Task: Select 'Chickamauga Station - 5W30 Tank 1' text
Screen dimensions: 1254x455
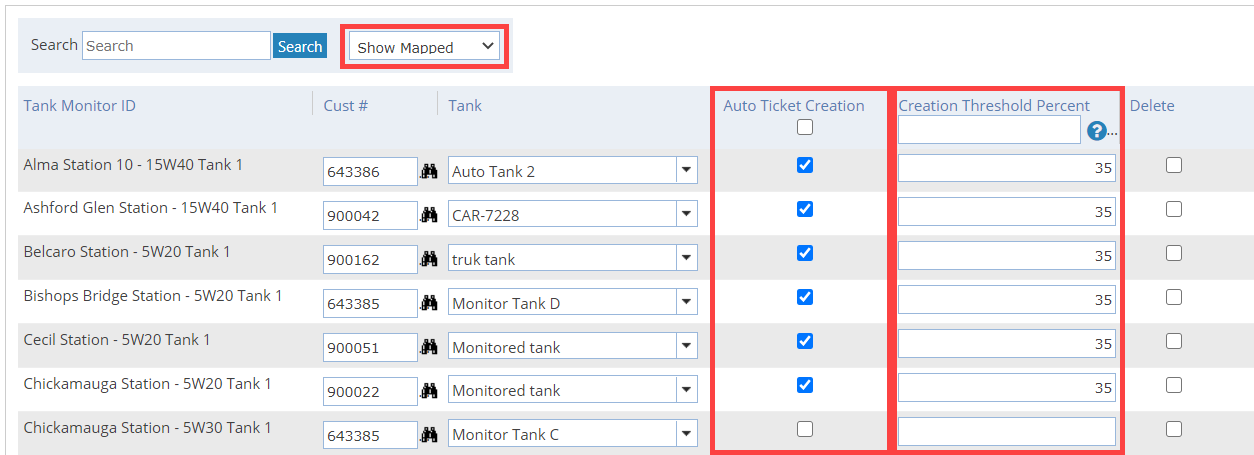Action: pyautogui.click(x=148, y=428)
